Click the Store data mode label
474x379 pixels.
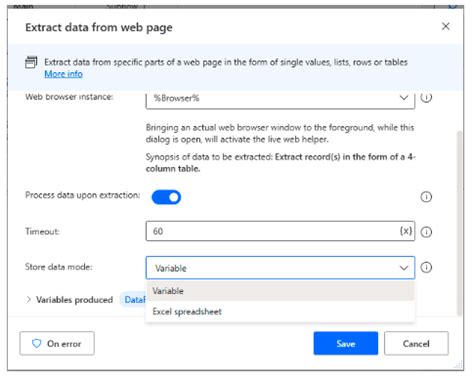59,267
